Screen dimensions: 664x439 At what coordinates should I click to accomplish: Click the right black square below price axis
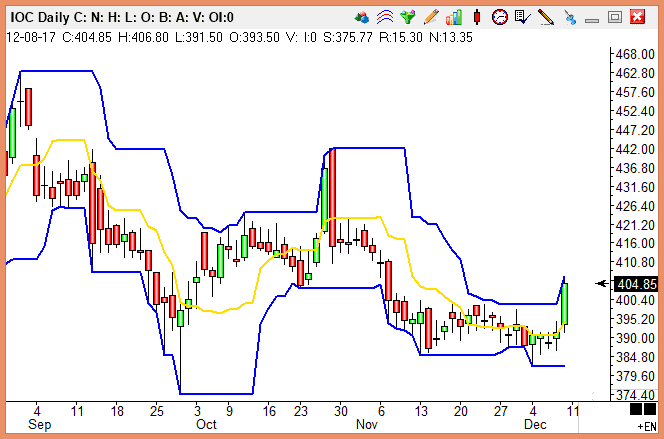click(x=651, y=409)
